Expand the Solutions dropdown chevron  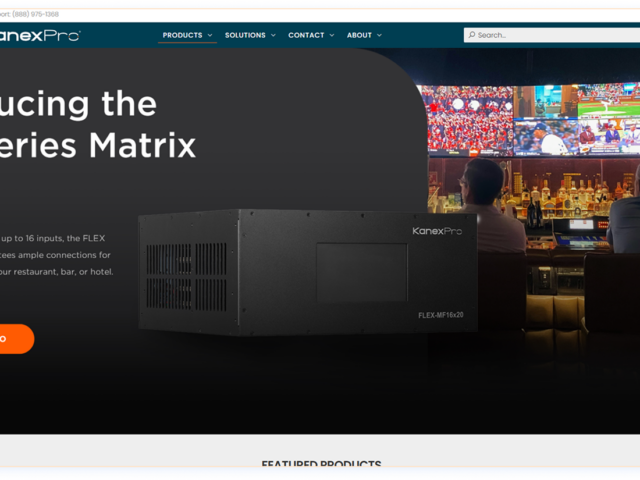[273, 35]
